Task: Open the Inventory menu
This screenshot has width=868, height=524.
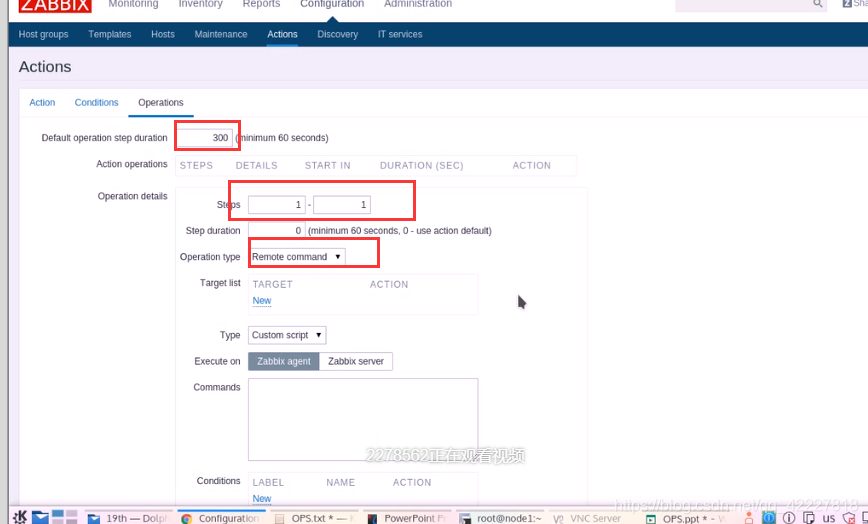Action: (x=200, y=4)
